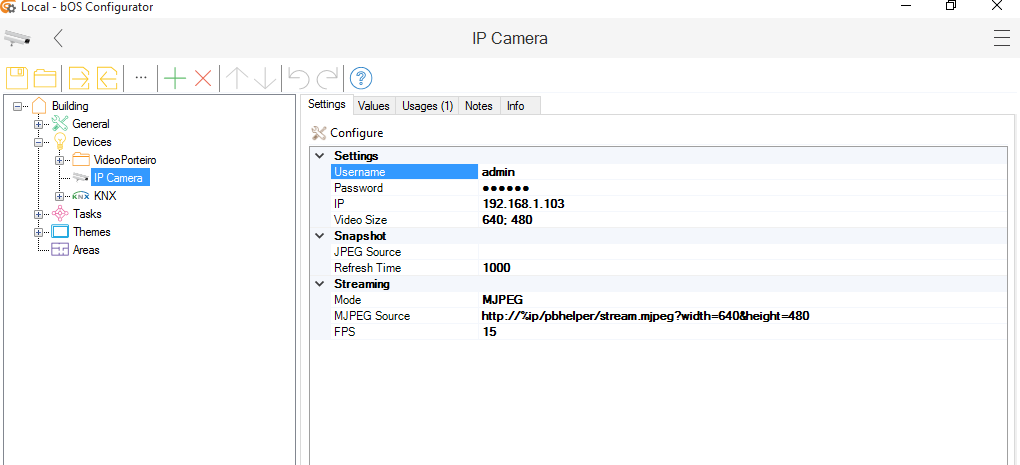1020x465 pixels.
Task: Collapse the Devices tree node
Action: pyautogui.click(x=39, y=142)
